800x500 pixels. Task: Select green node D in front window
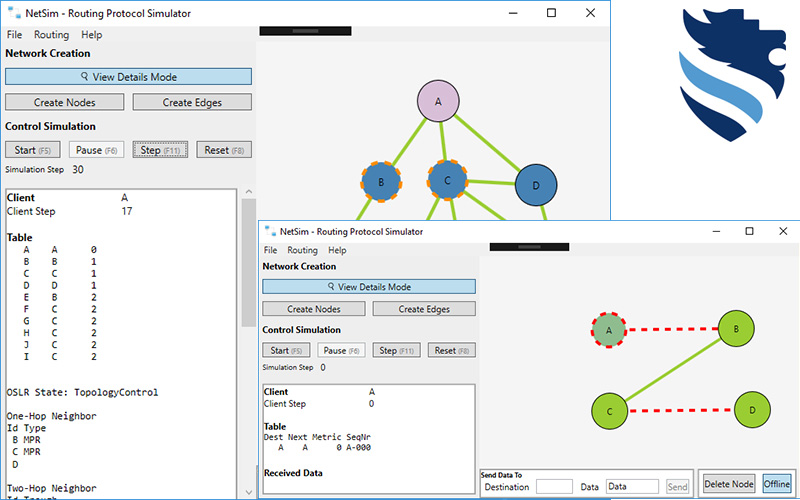click(752, 410)
